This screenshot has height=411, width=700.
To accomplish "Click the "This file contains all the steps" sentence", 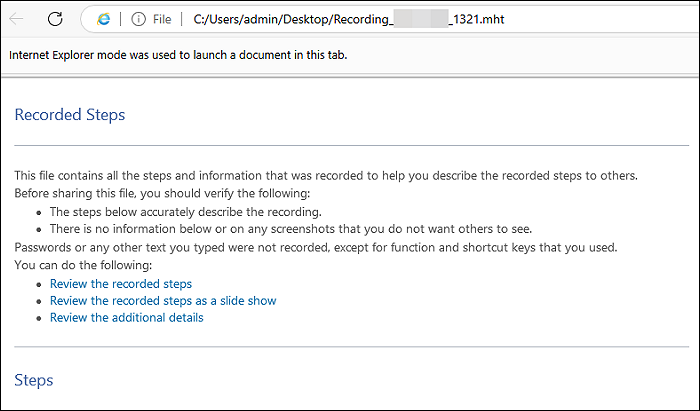I will [x=326, y=176].
